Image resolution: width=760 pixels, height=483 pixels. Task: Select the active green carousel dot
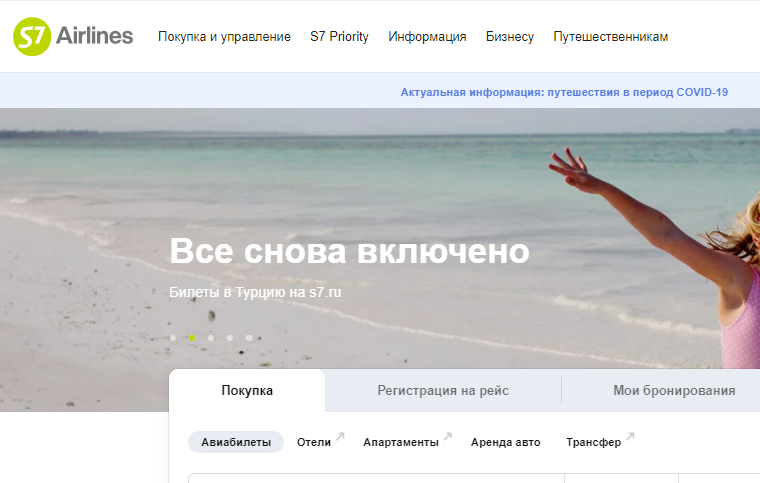192,338
